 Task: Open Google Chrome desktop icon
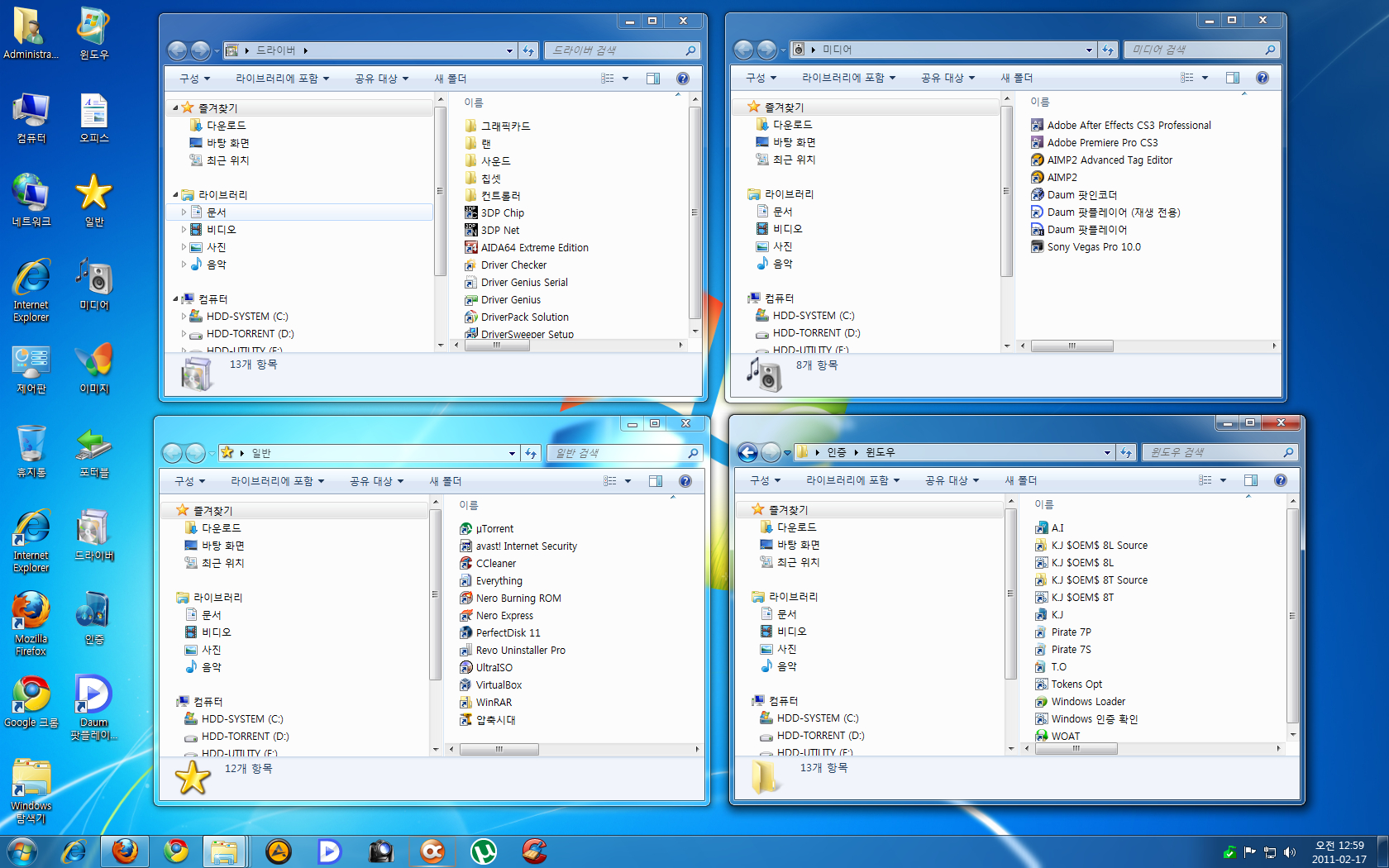[x=31, y=702]
